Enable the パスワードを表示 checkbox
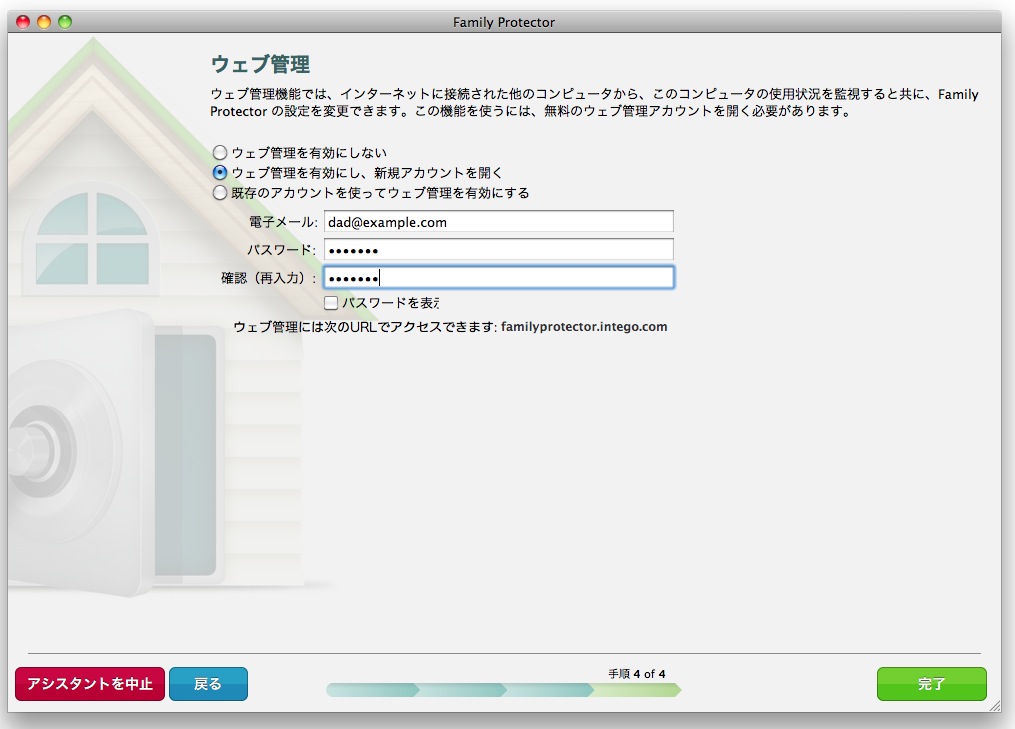Screen dimensions: 1015x729 coord(331,302)
